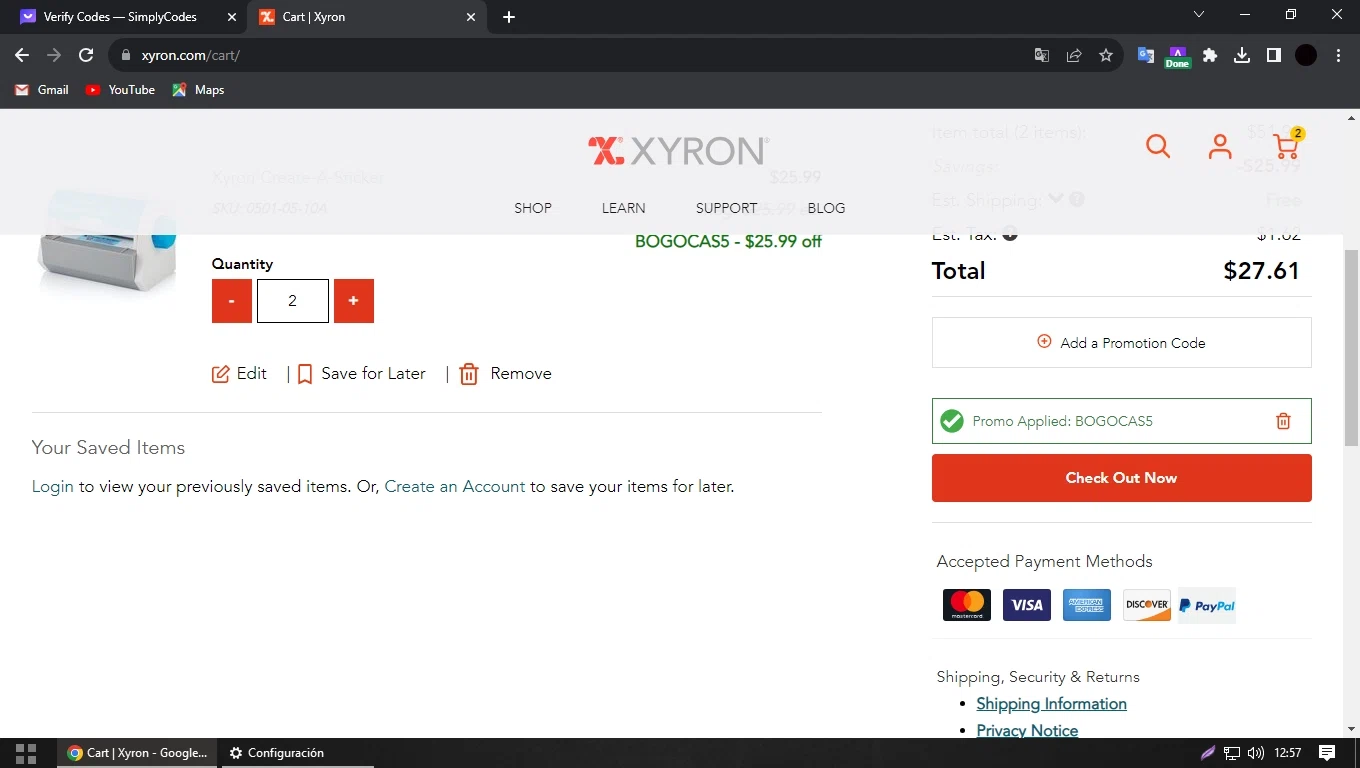Save the item for later
The image size is (1360, 768).
tap(361, 374)
